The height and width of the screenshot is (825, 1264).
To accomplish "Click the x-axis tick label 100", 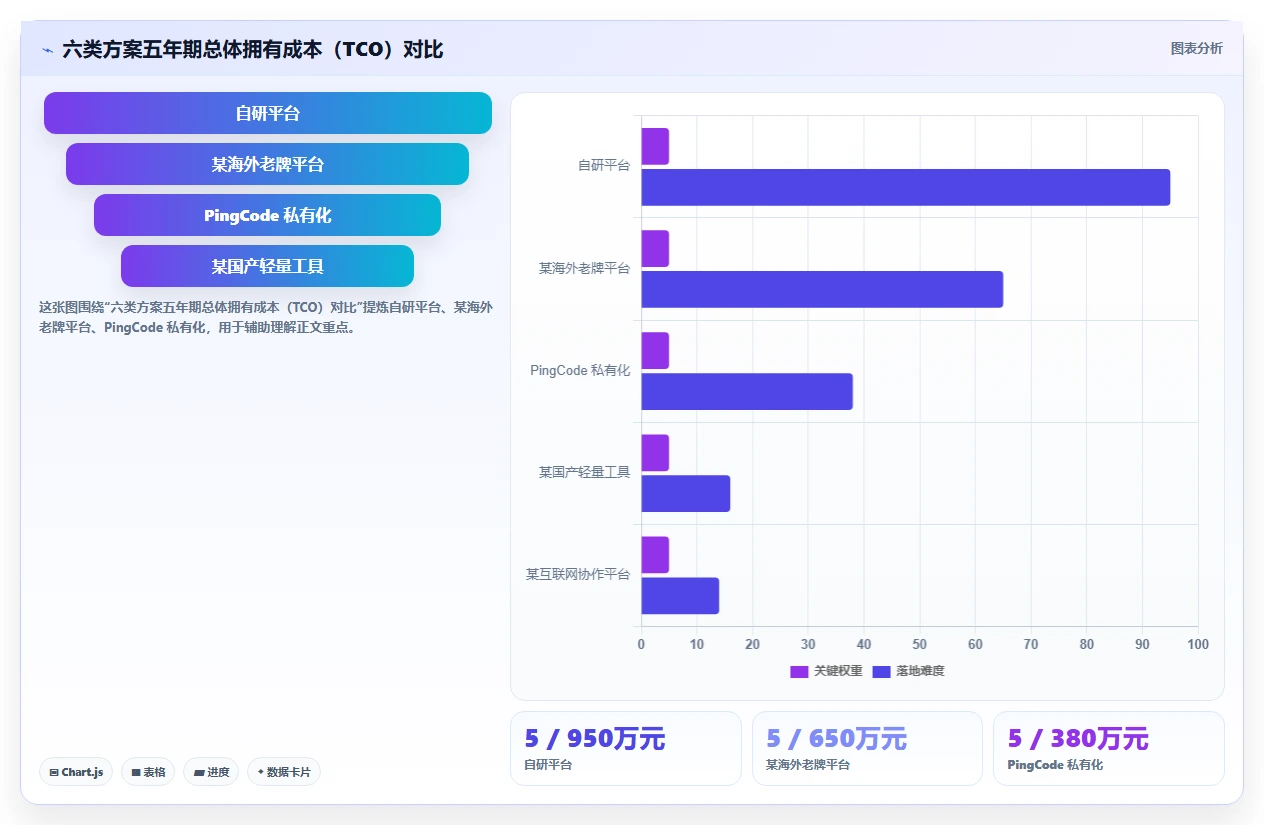I will [1198, 644].
